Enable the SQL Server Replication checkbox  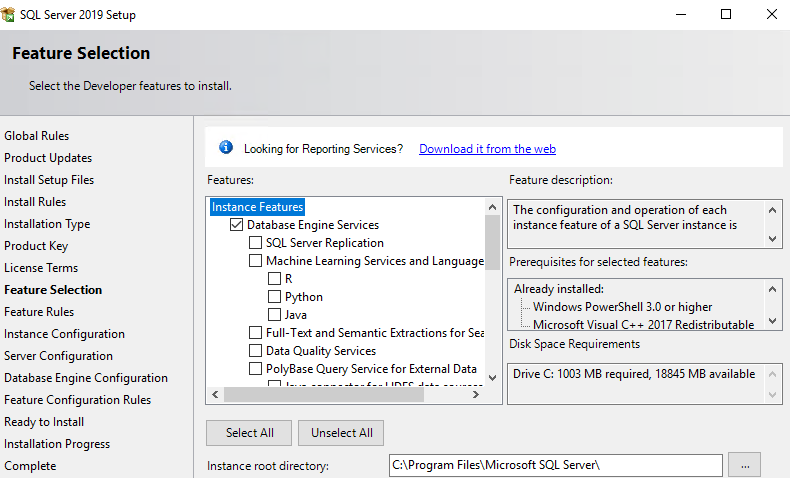[256, 243]
